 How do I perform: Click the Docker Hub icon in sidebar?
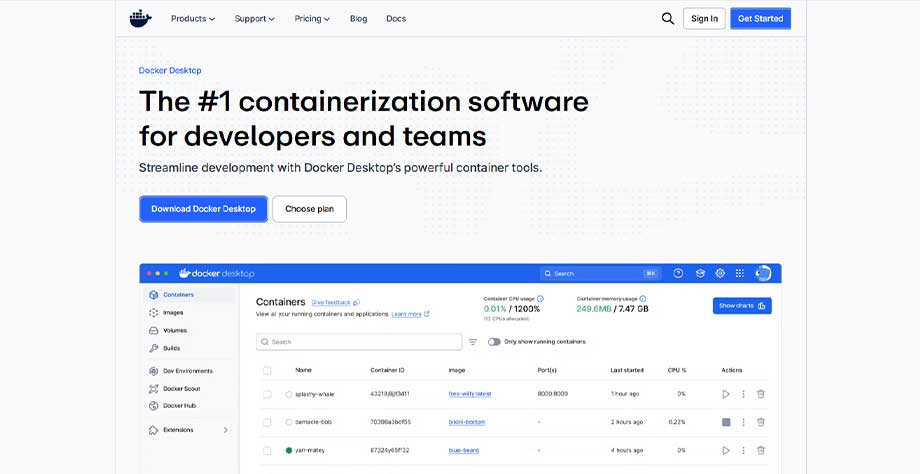click(x=154, y=405)
